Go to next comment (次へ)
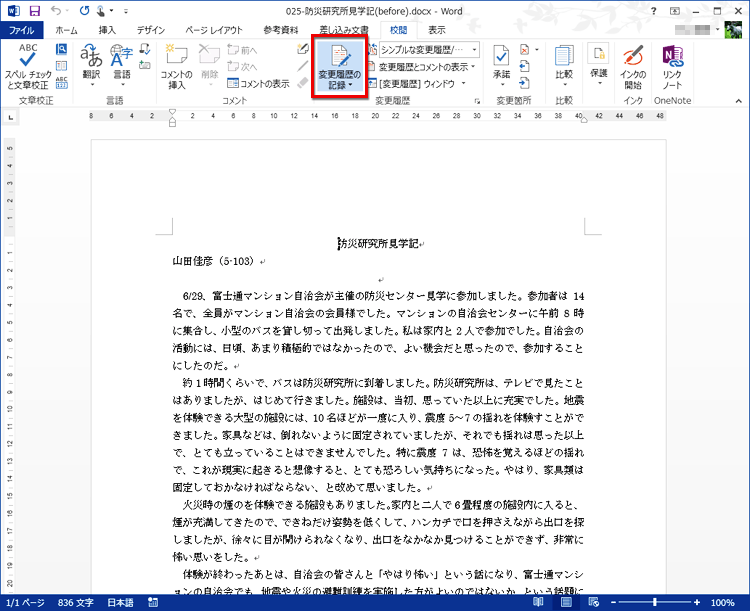Image resolution: width=750 pixels, height=611 pixels. point(242,67)
